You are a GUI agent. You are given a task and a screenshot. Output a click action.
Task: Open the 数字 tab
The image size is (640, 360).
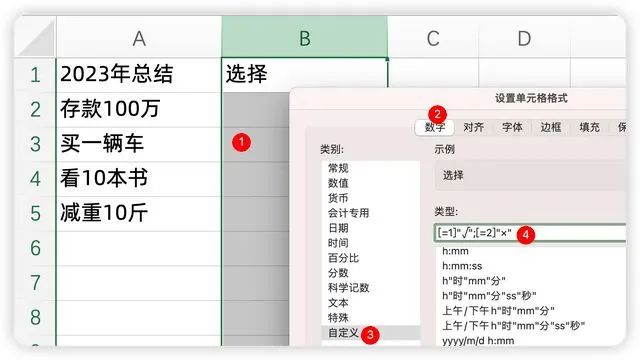[x=435, y=127]
